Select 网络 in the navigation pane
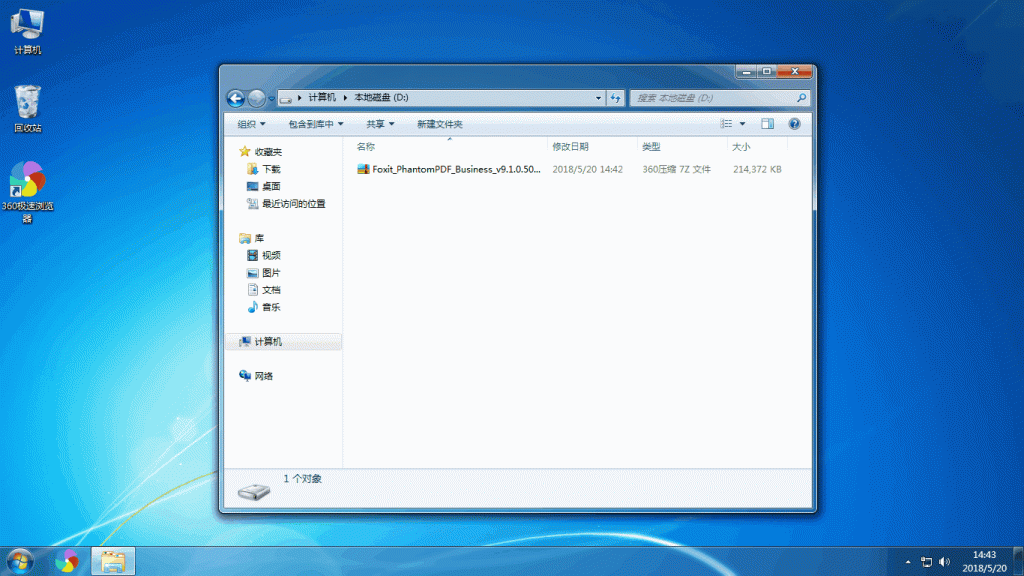This screenshot has width=1024, height=576. click(x=264, y=376)
